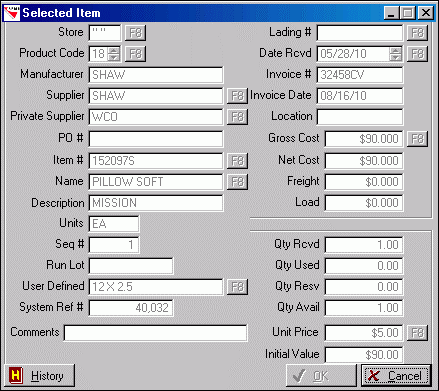Click the Seq # field
The image size is (439, 391).
pyautogui.click(x=114, y=245)
